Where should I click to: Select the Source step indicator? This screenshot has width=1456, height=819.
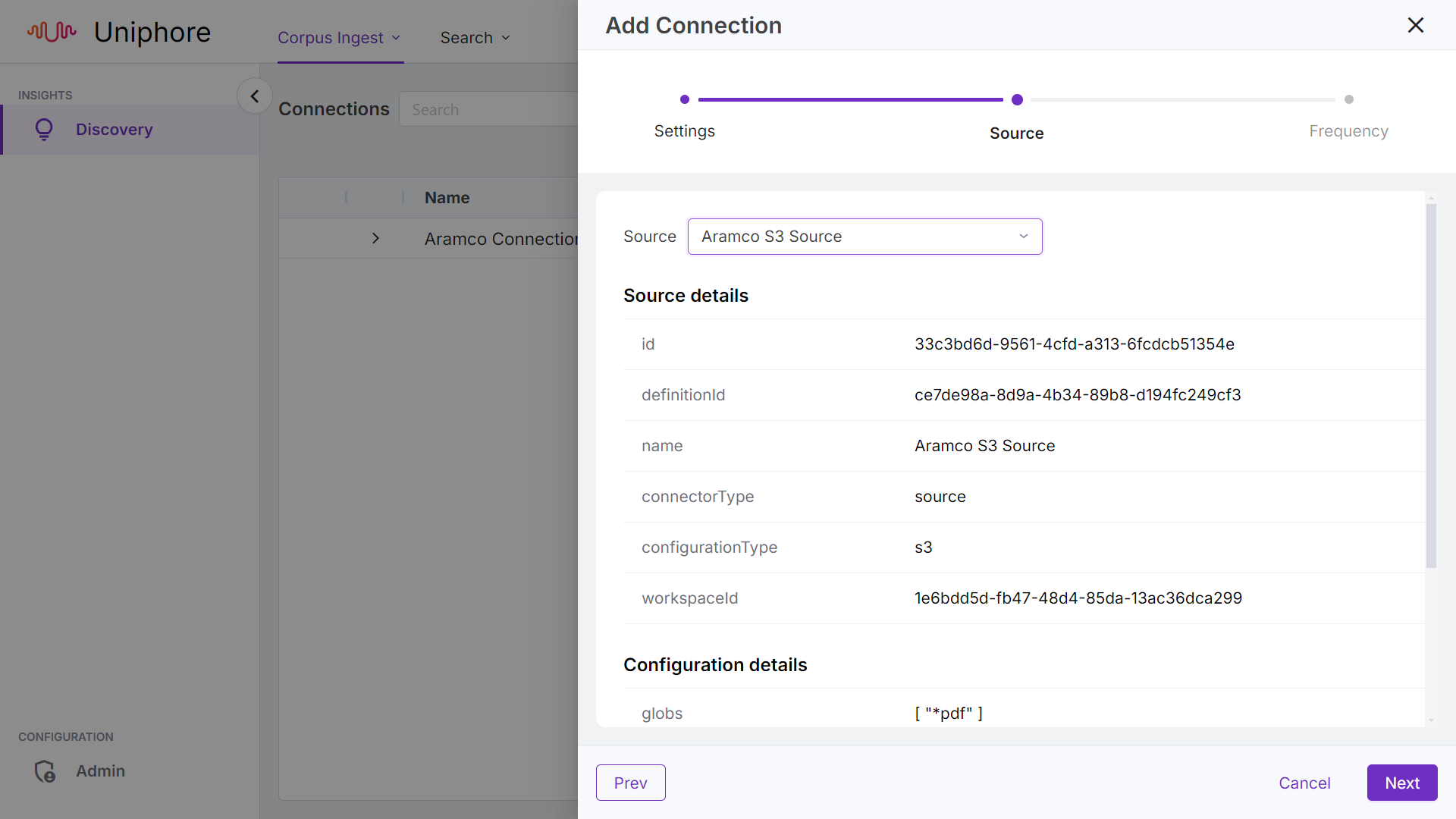(x=1017, y=99)
